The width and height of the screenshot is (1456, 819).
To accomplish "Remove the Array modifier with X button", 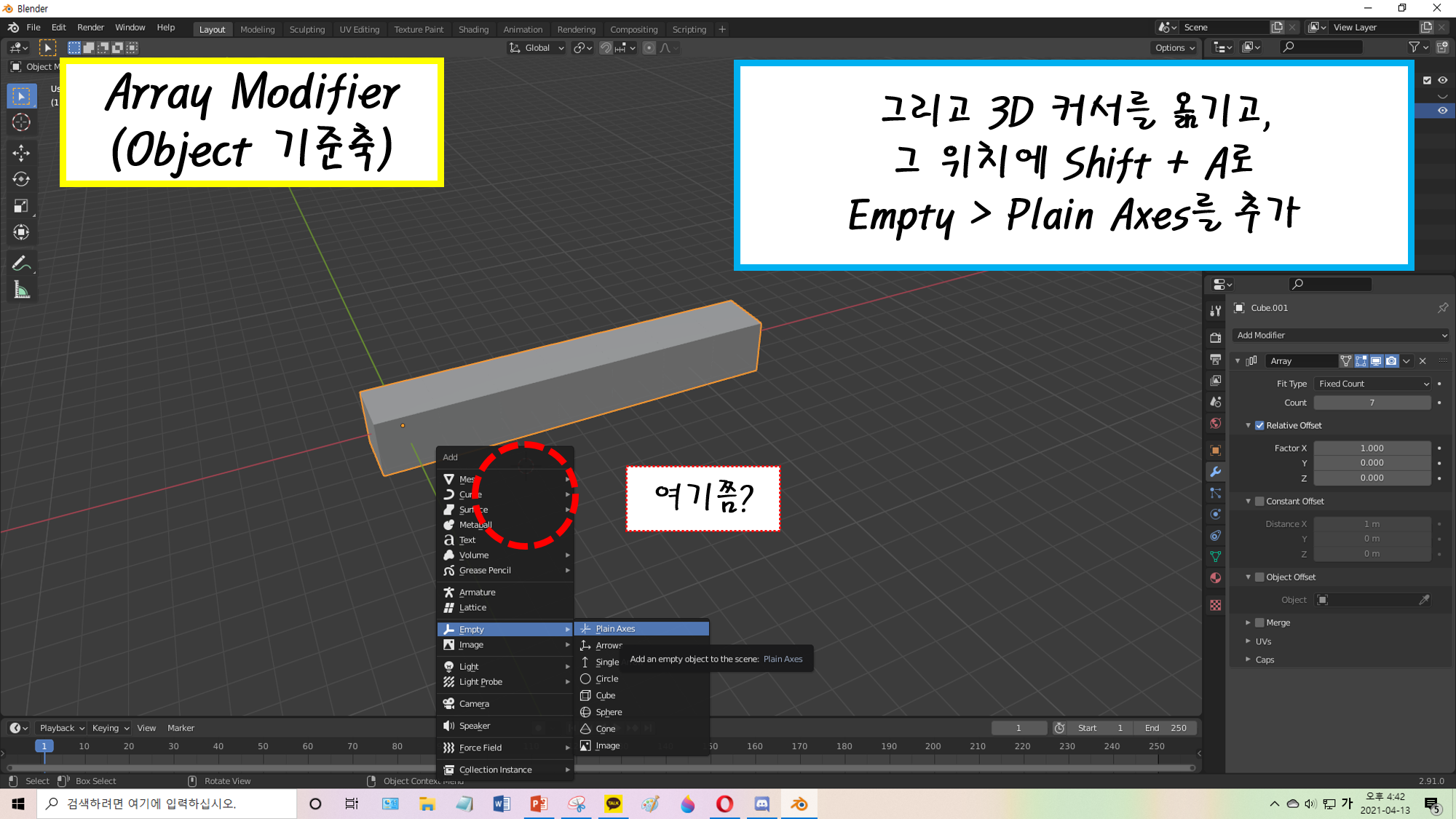I will 1423,361.
